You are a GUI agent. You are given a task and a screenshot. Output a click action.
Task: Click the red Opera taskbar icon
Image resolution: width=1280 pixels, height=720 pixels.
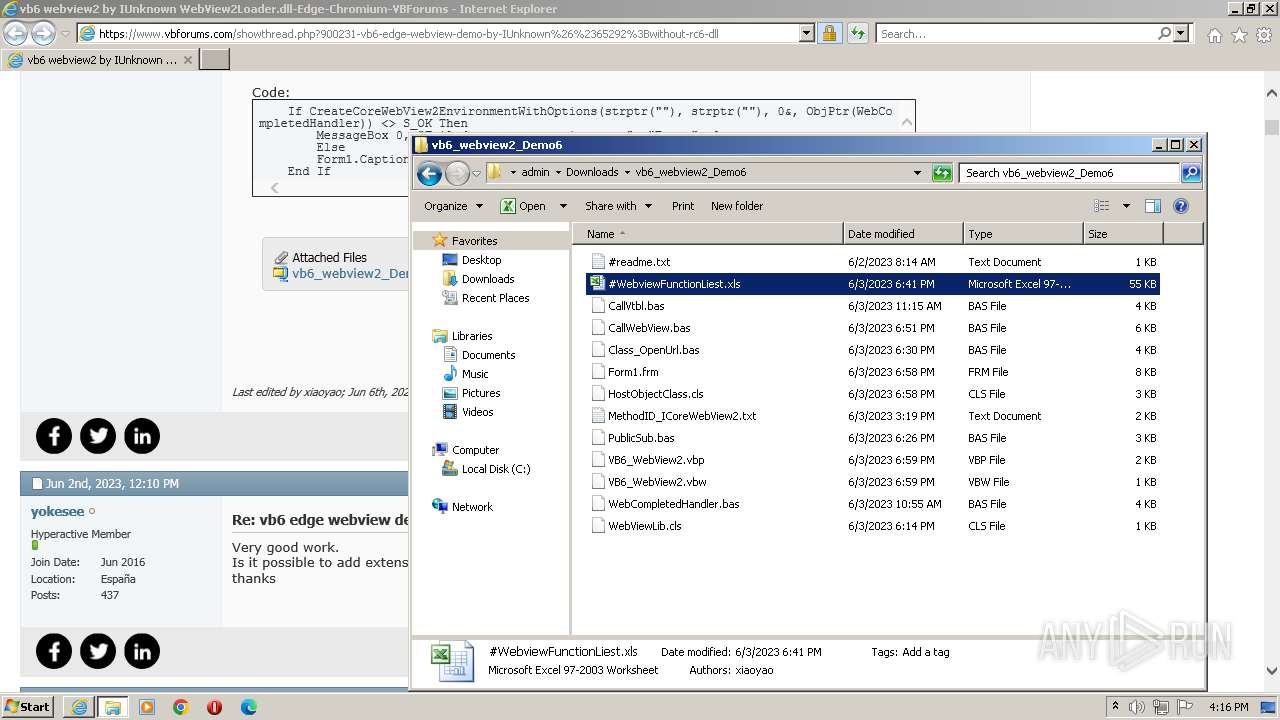[214, 707]
